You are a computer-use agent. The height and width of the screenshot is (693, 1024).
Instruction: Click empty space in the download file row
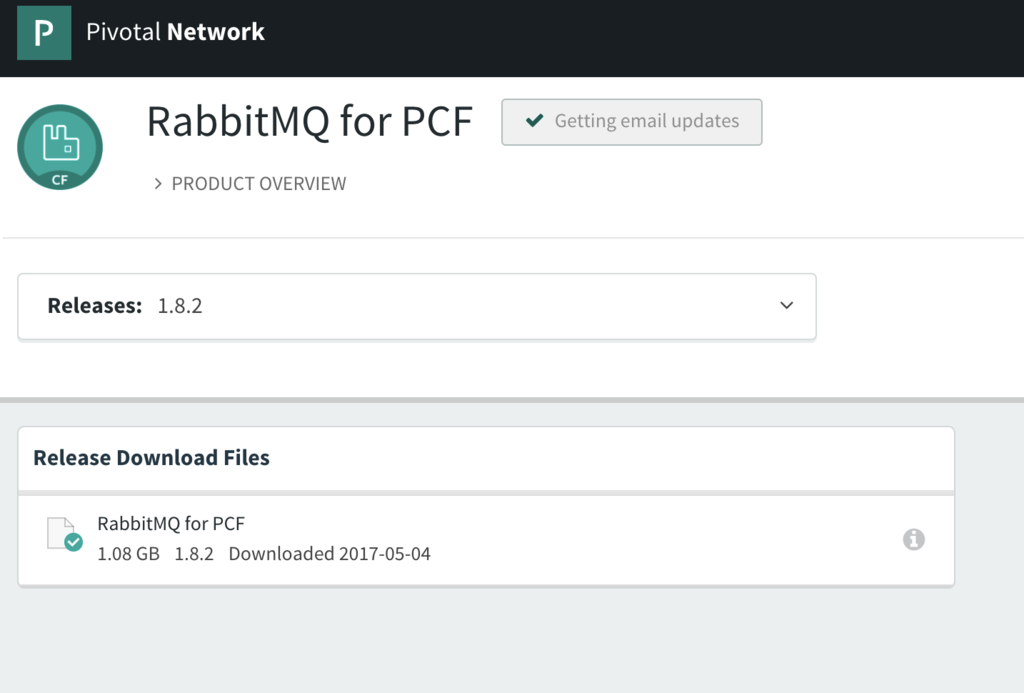(x=650, y=540)
